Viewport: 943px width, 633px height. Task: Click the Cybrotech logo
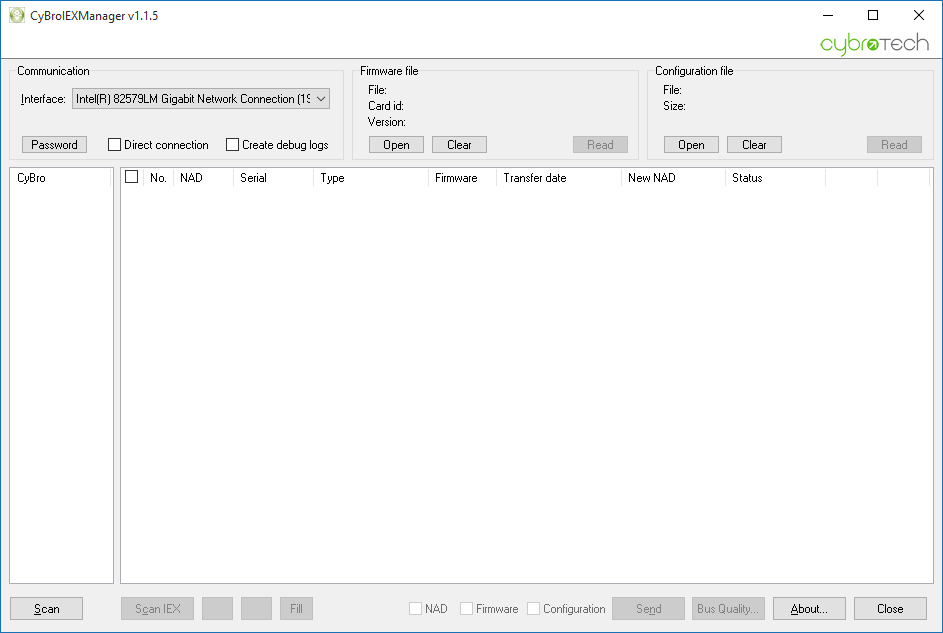[x=874, y=45]
